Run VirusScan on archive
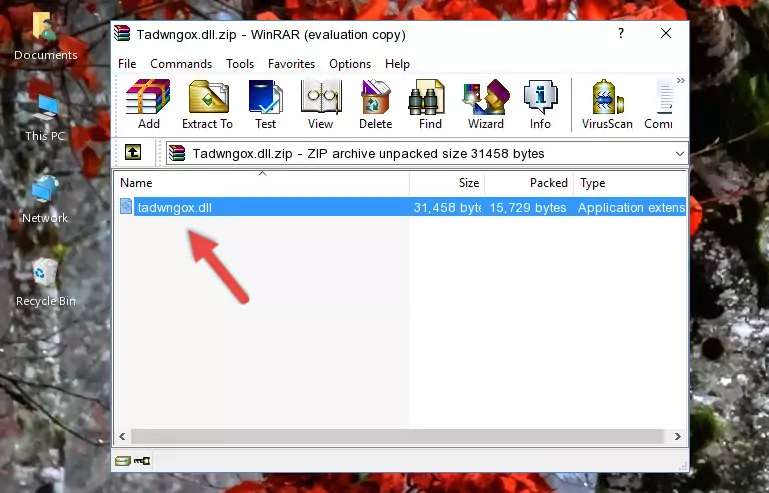 tap(607, 104)
